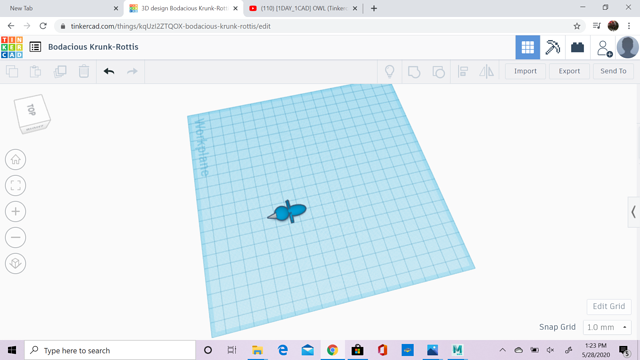The height and width of the screenshot is (360, 640).
Task: Switch to the YouTube OWL tab
Action: click(x=303, y=8)
